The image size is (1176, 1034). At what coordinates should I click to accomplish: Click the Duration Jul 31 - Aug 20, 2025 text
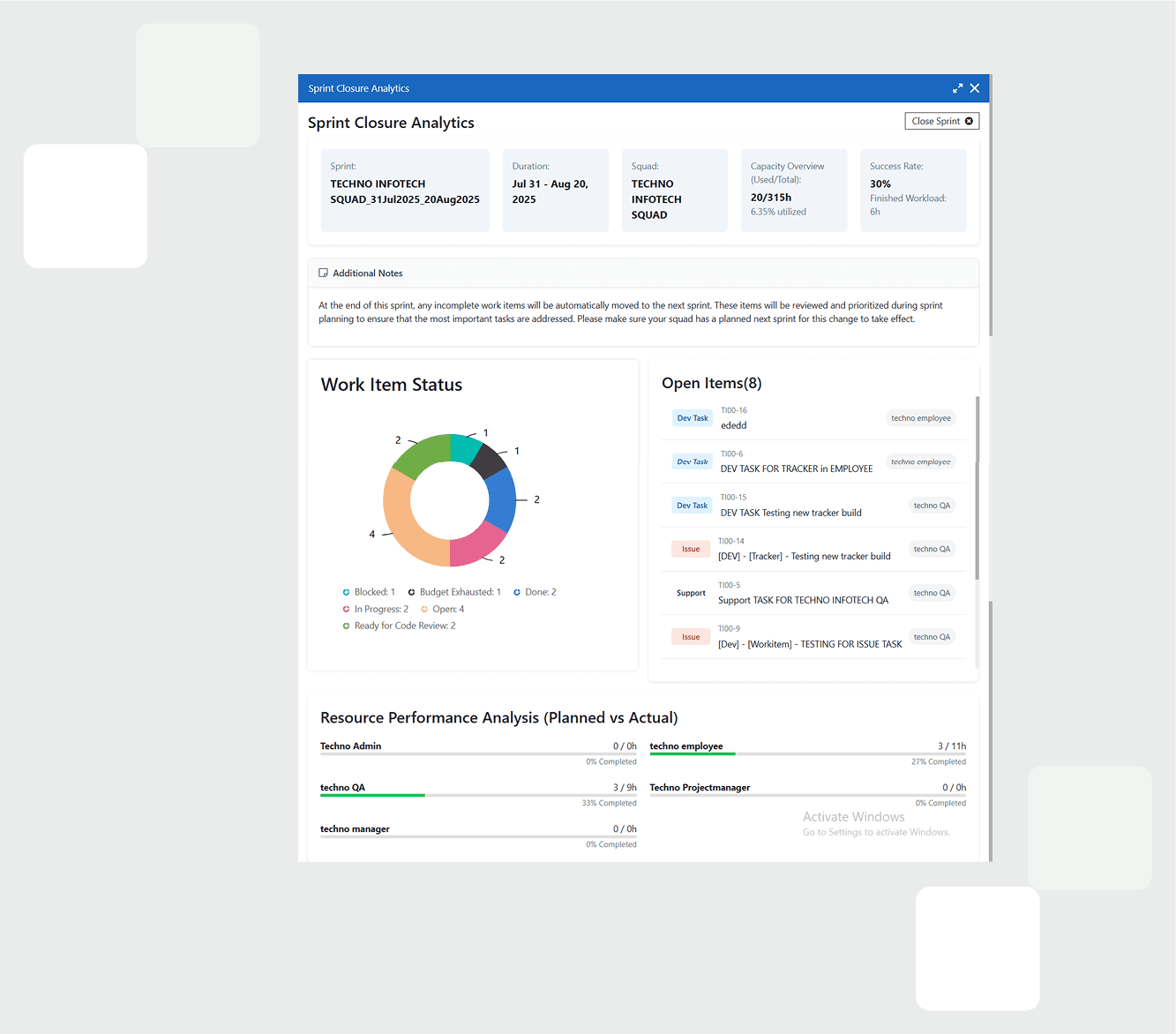click(x=550, y=191)
